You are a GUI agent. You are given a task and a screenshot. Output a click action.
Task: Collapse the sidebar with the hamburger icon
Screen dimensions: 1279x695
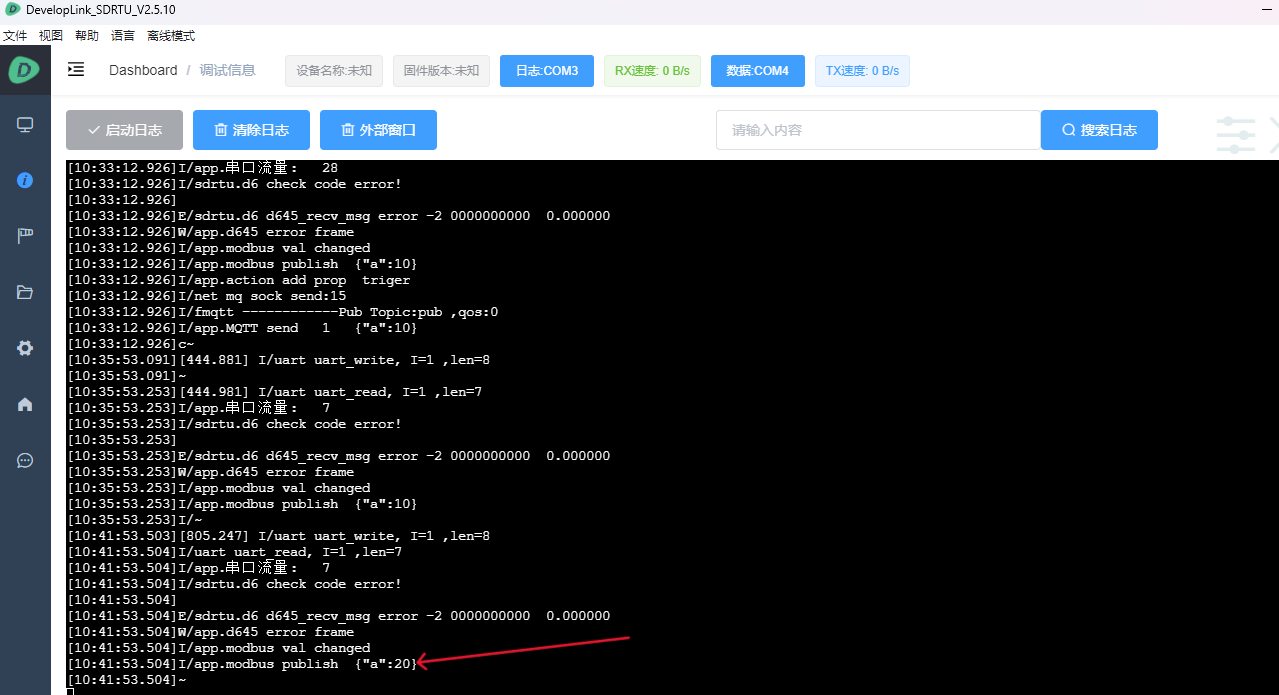pos(76,70)
